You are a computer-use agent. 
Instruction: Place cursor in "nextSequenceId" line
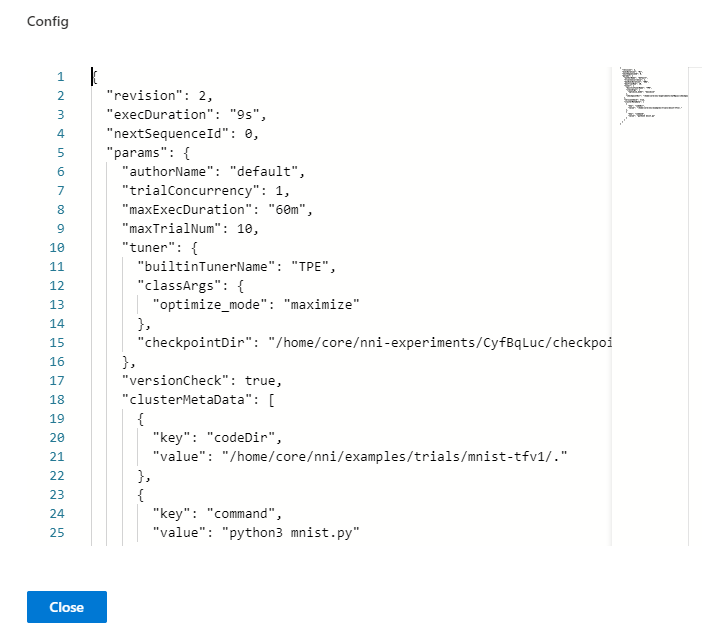click(170, 134)
